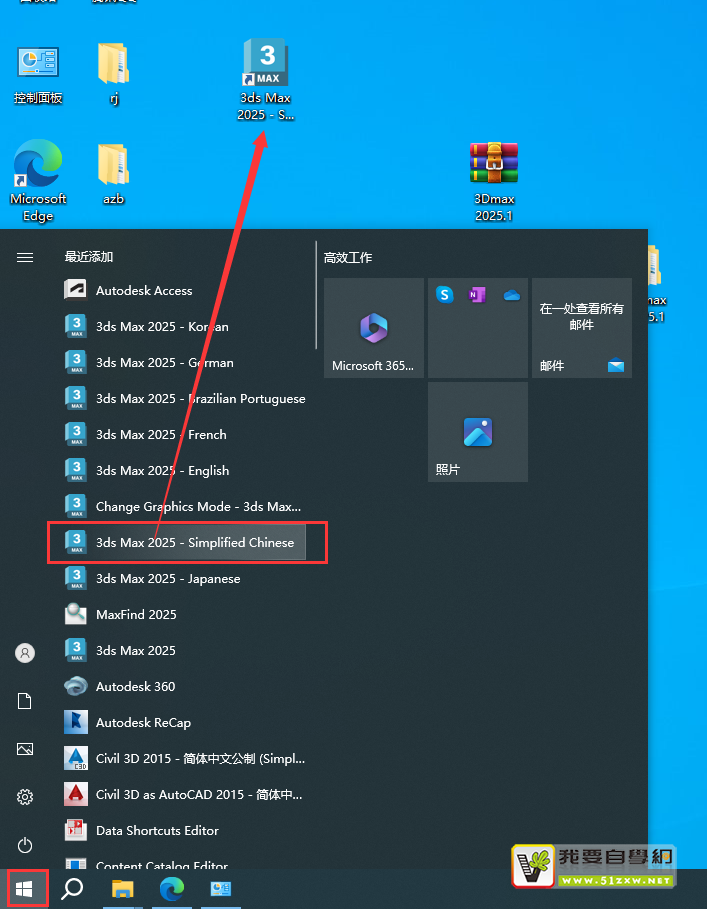Click the Windows Start button
The image size is (707, 909).
tap(27, 888)
